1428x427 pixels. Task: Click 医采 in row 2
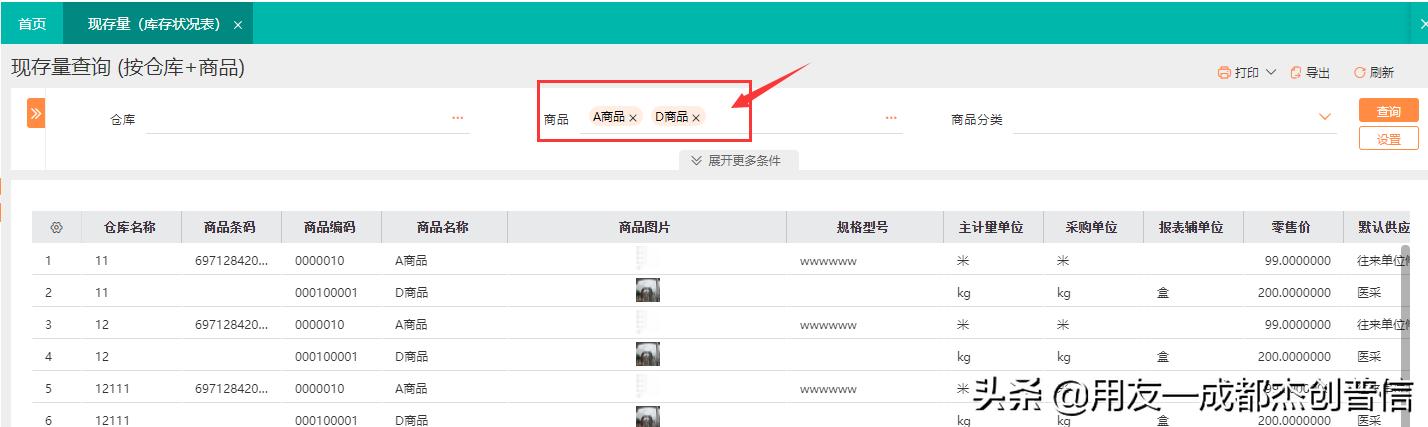pos(1369,293)
